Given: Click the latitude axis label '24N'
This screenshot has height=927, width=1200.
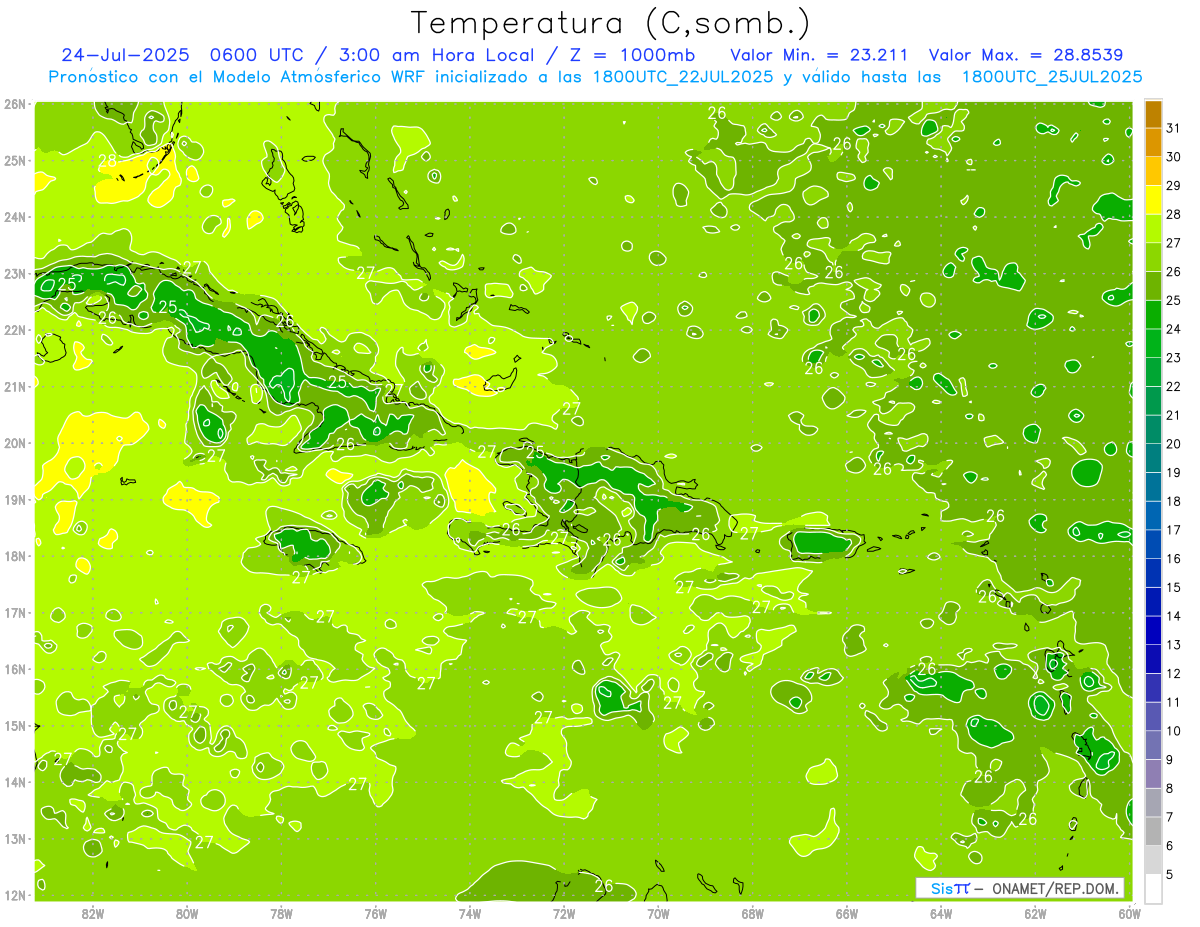Looking at the screenshot, I should click(x=15, y=217).
